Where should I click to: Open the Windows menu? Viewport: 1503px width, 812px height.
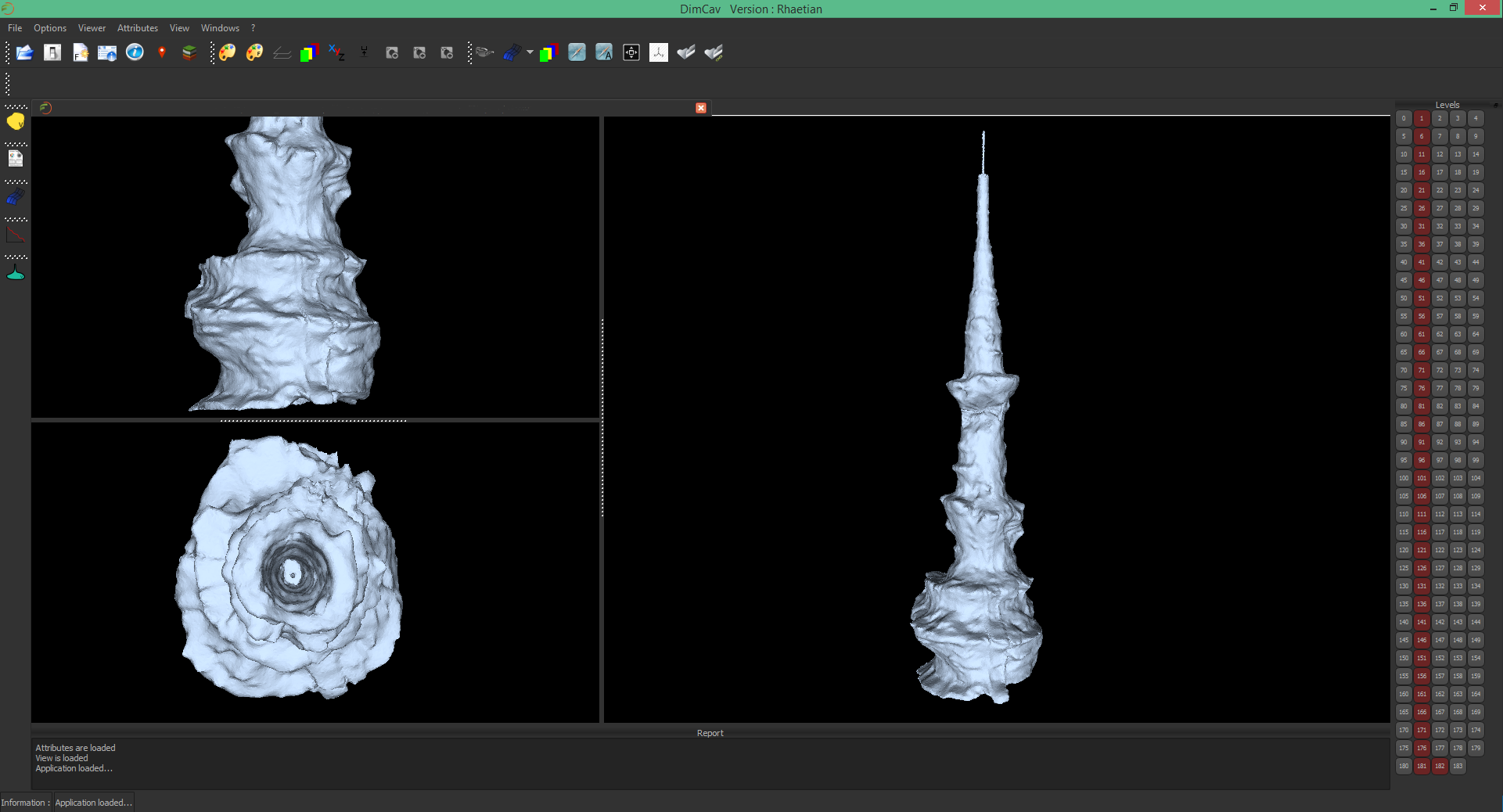(x=220, y=28)
